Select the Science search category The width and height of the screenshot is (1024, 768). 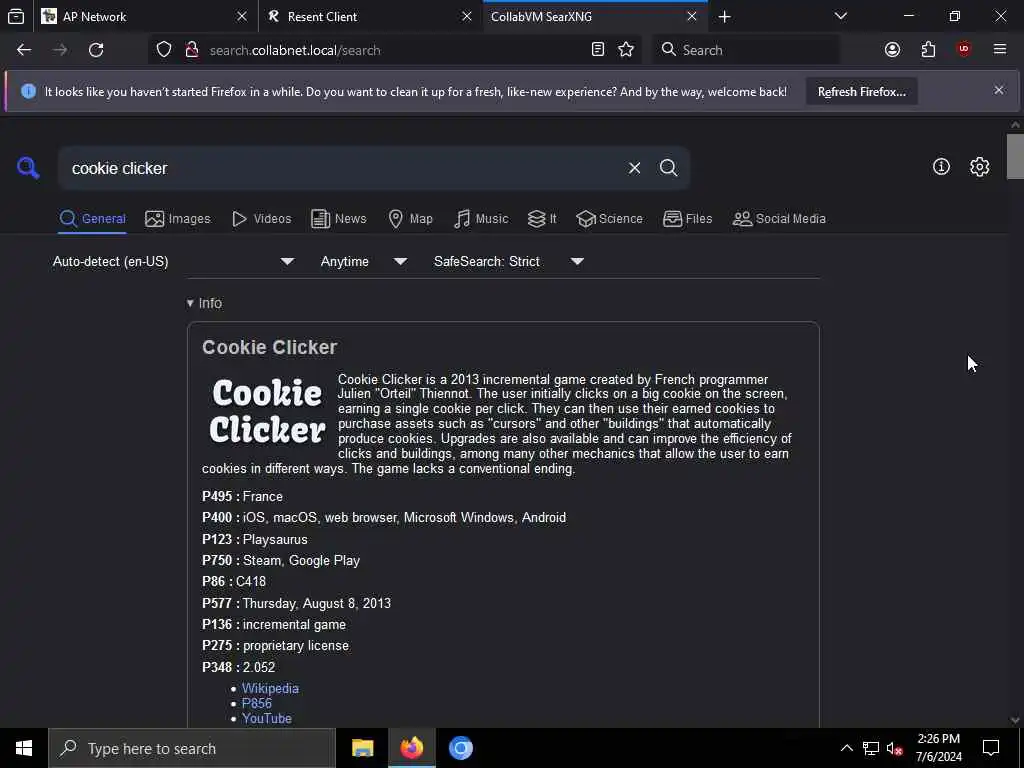click(609, 219)
